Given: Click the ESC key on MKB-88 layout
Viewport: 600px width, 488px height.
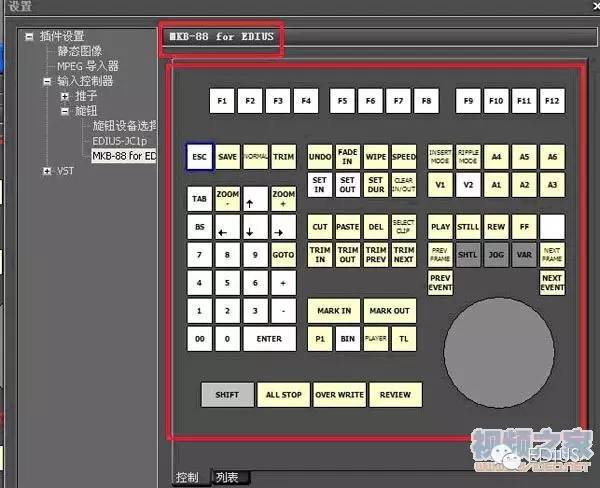Looking at the screenshot, I should [x=199, y=157].
